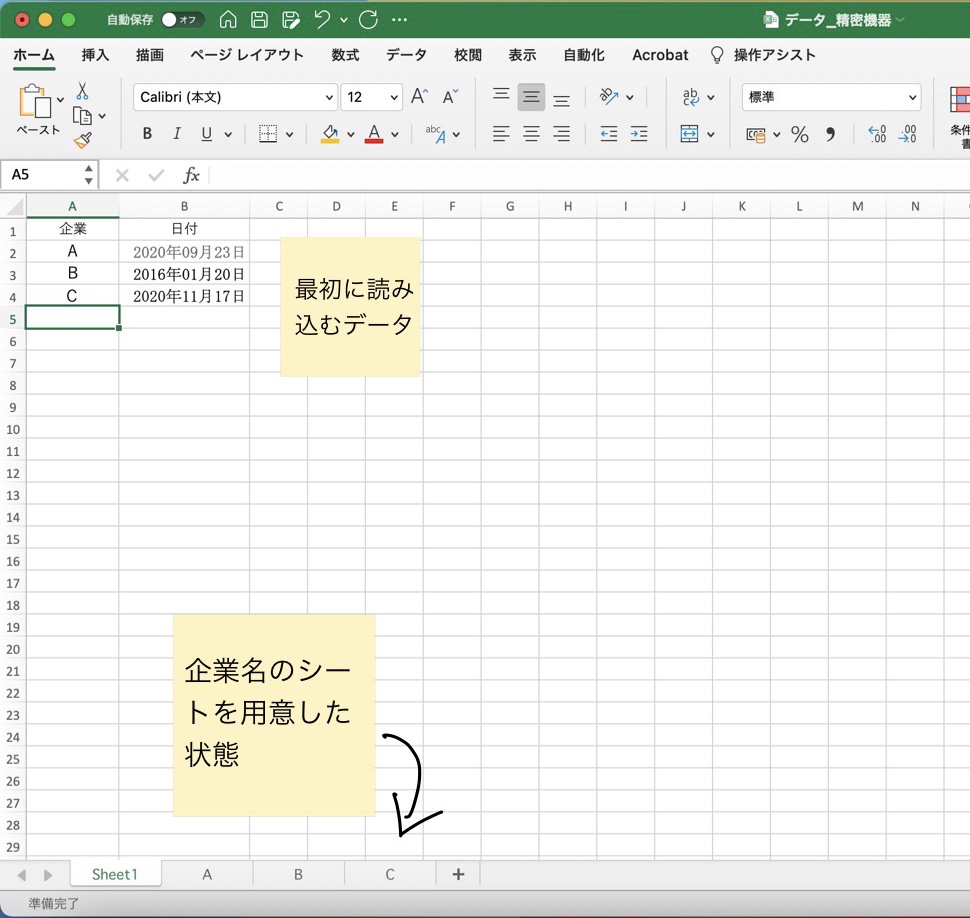Click the Decrease Font Size icon
The image size is (970, 918).
[x=450, y=97]
